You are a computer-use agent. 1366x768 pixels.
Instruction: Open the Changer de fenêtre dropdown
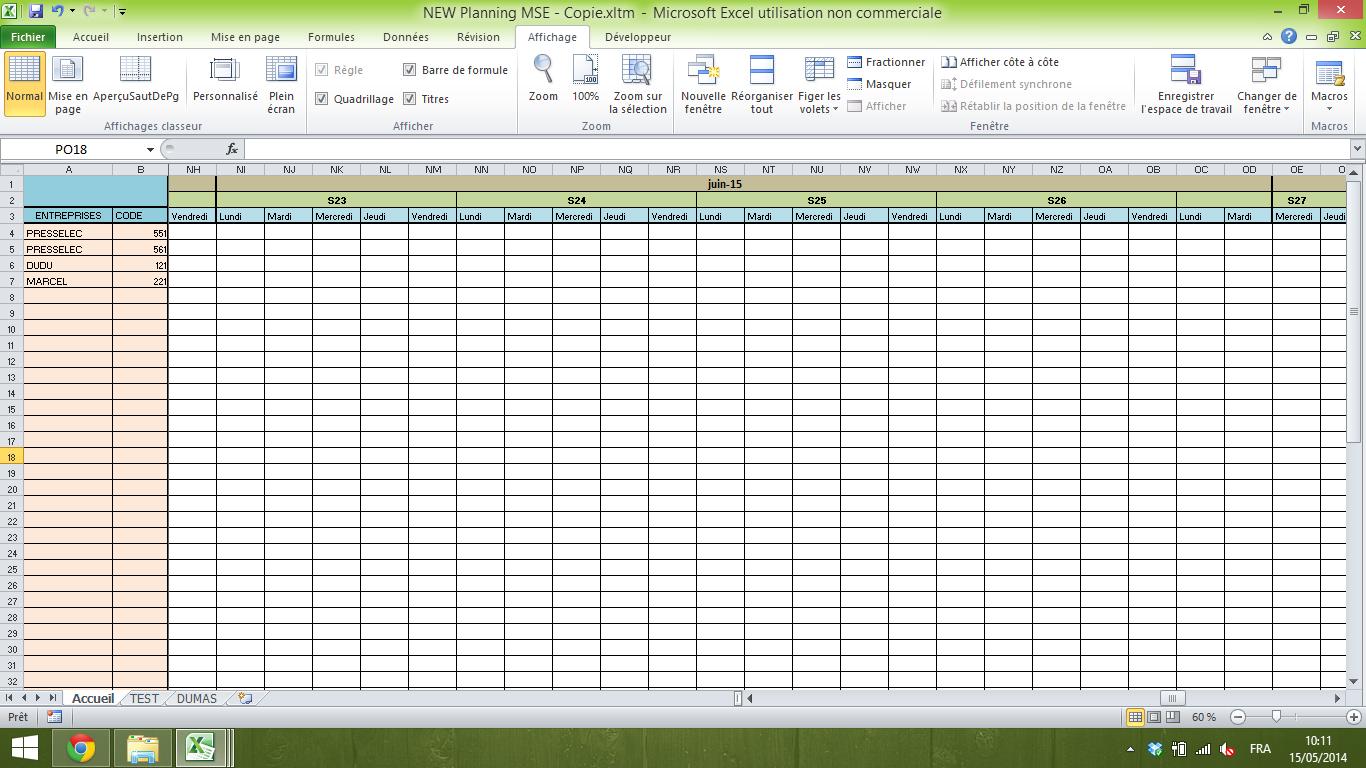[x=1266, y=85]
